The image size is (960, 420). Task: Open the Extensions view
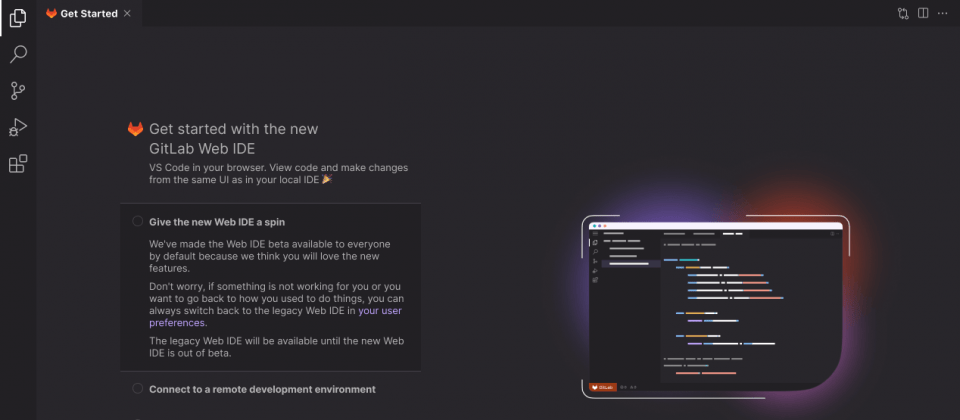click(x=18, y=163)
